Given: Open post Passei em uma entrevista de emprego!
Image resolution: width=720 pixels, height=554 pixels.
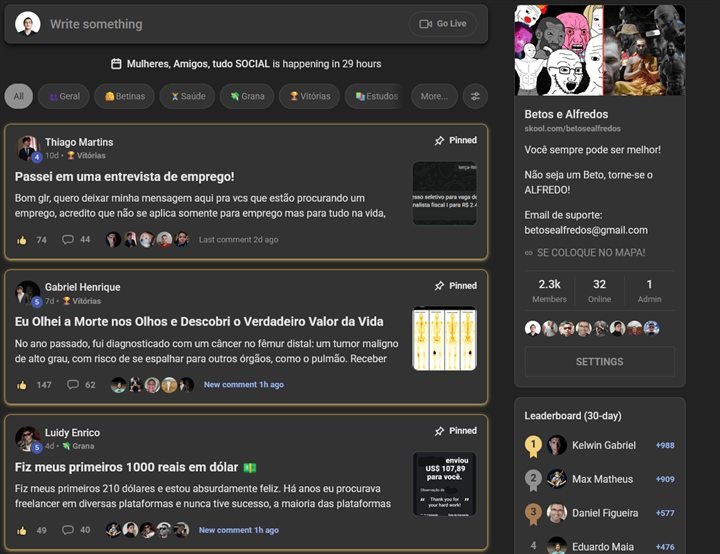Looking at the screenshot, I should [124, 176].
